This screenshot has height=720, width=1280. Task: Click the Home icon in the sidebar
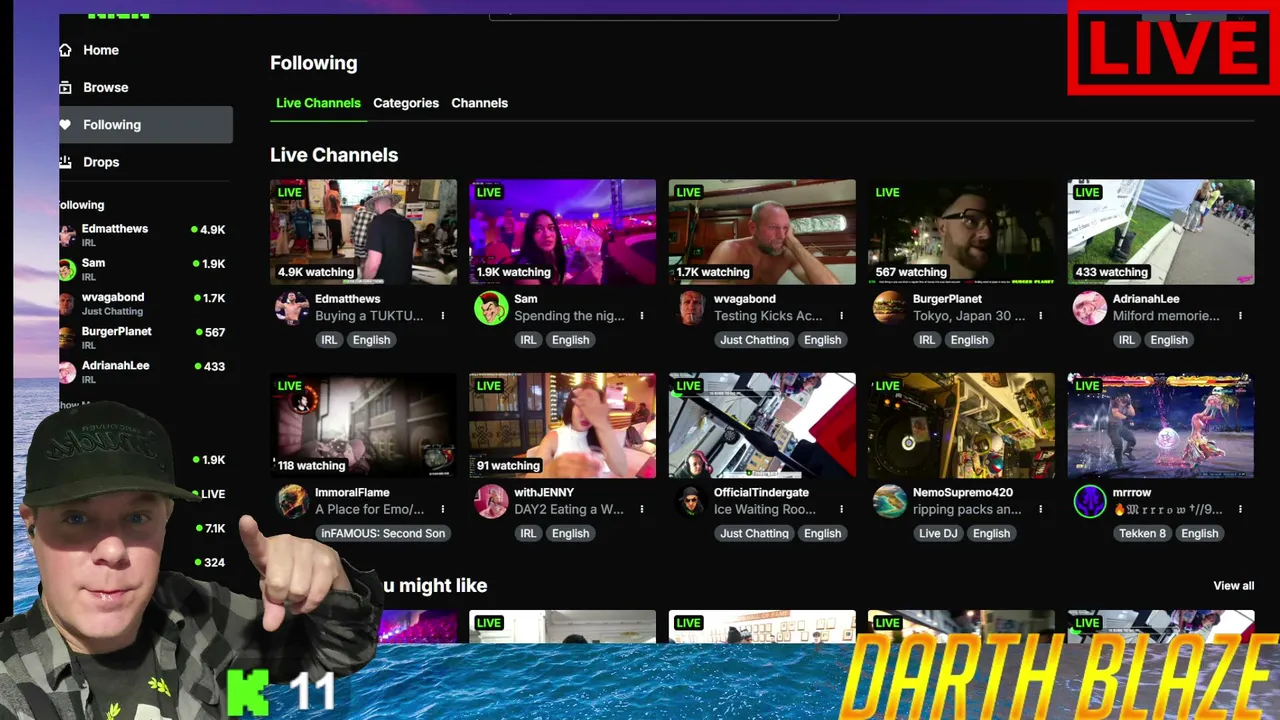point(66,50)
